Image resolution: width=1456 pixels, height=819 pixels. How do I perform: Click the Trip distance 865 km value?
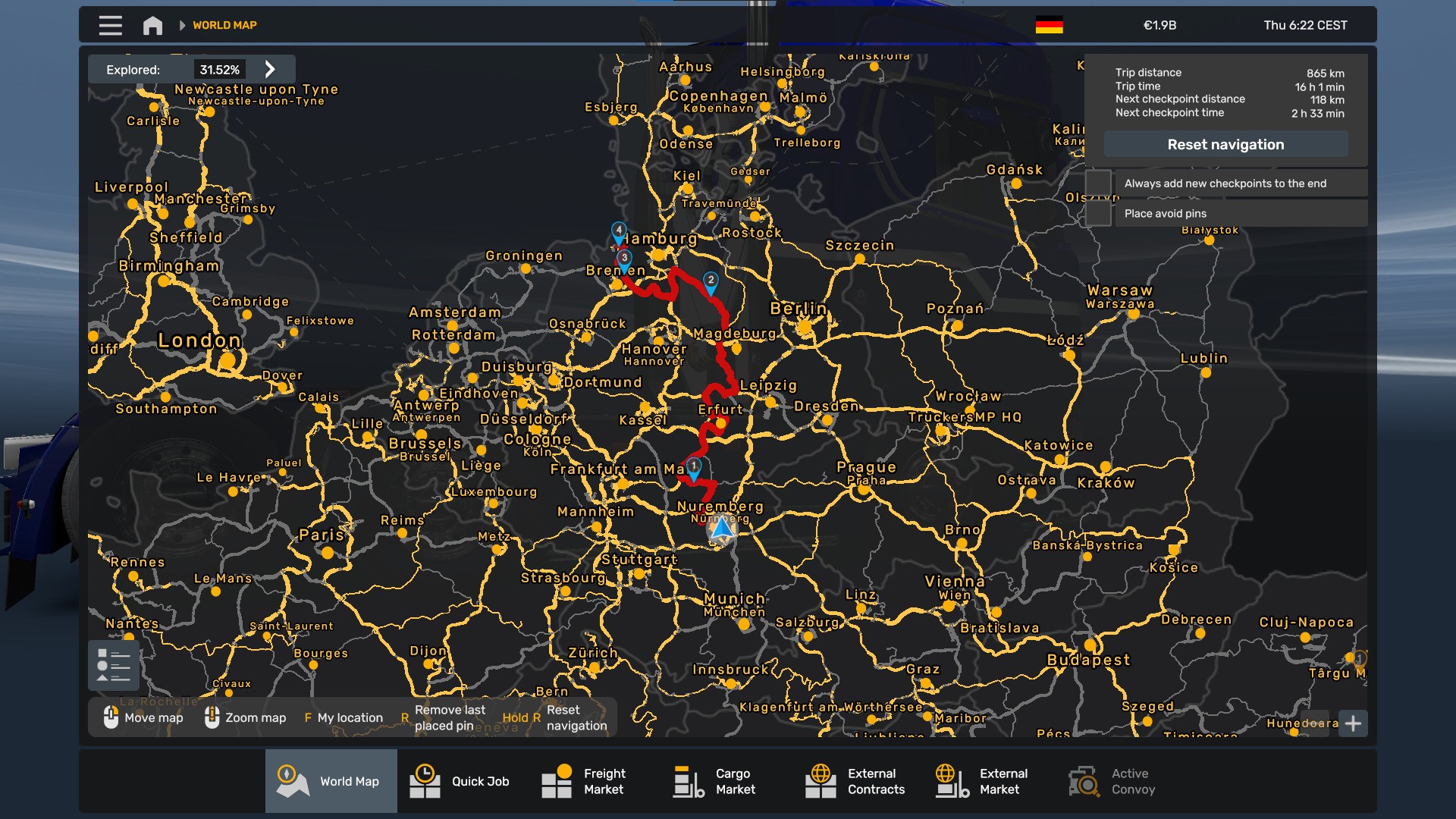tap(1325, 74)
